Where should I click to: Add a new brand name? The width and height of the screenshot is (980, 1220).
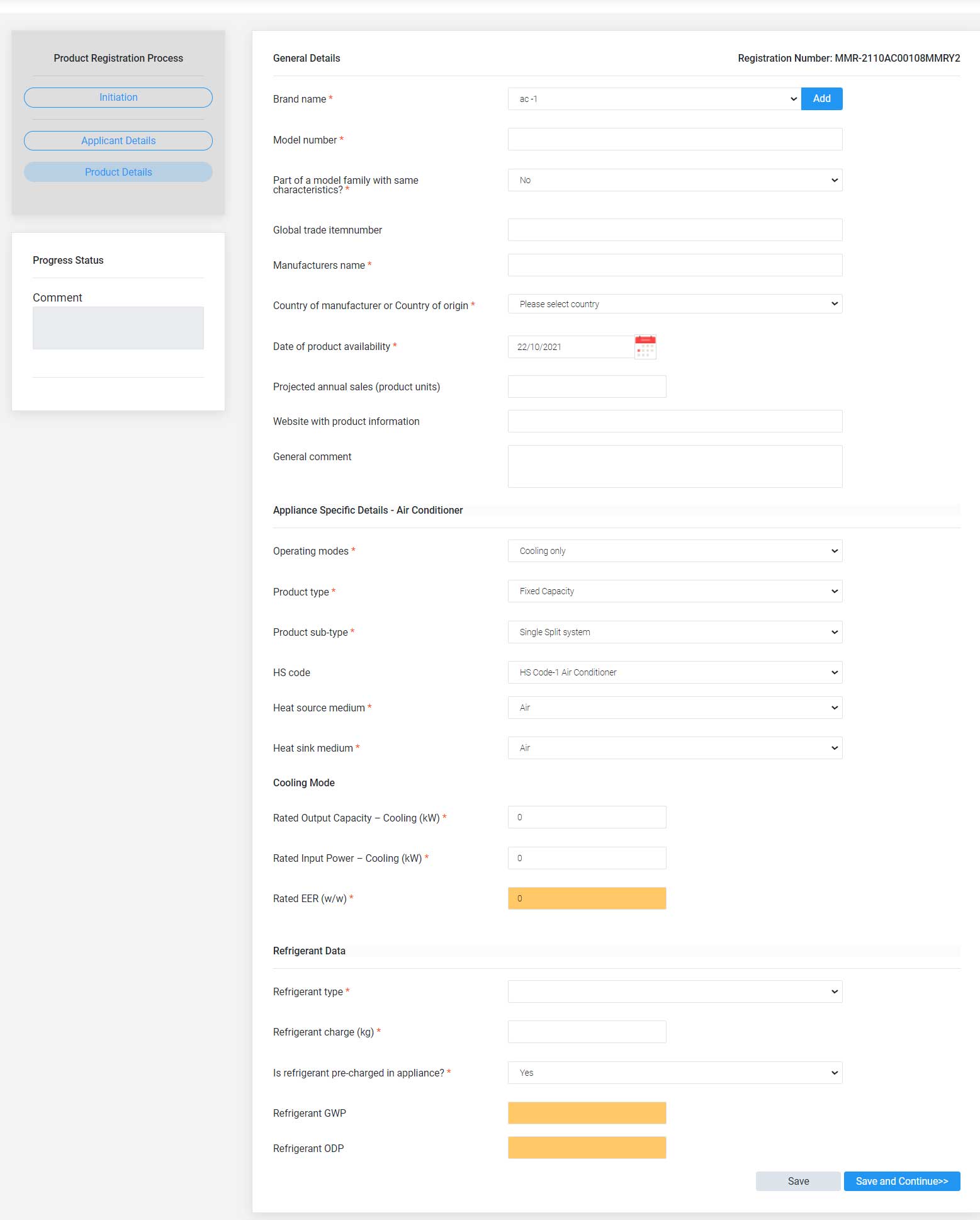pos(821,99)
